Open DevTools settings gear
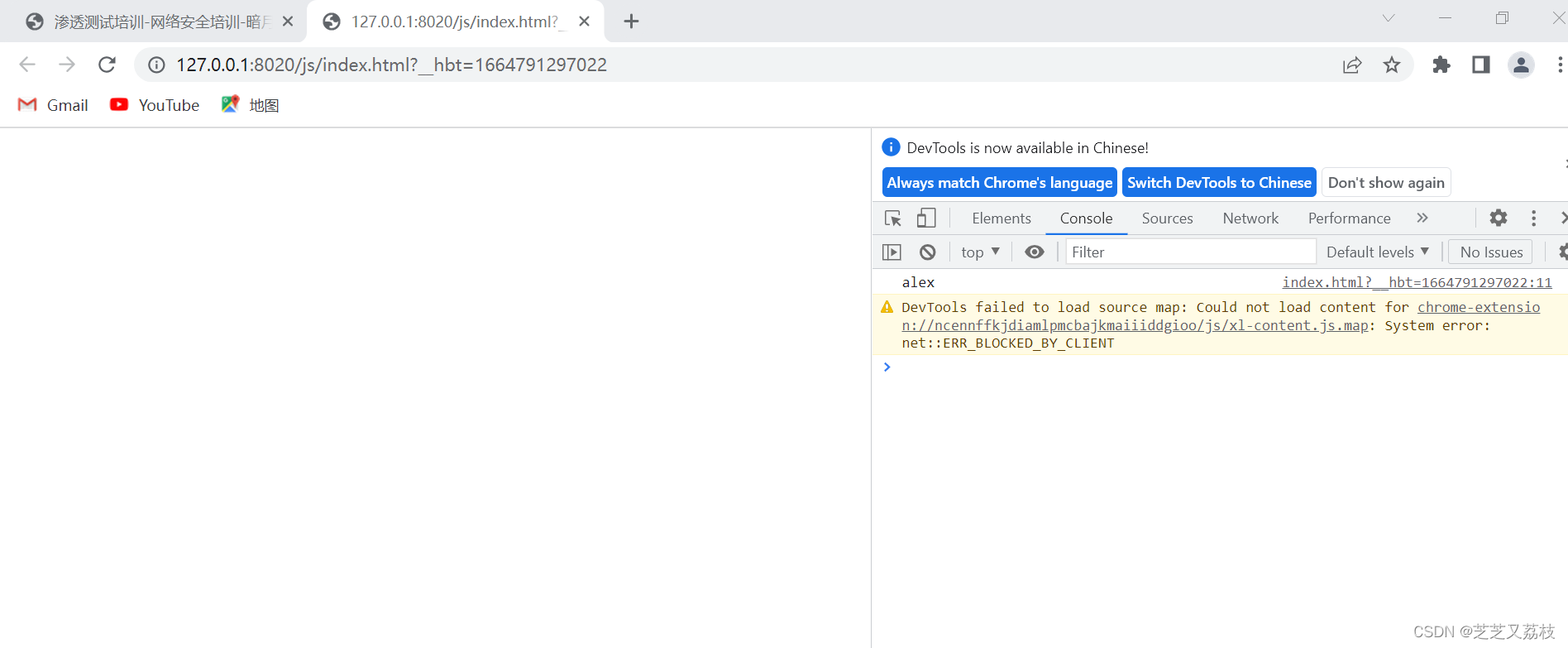Viewport: 1568px width, 648px height. point(1499,218)
